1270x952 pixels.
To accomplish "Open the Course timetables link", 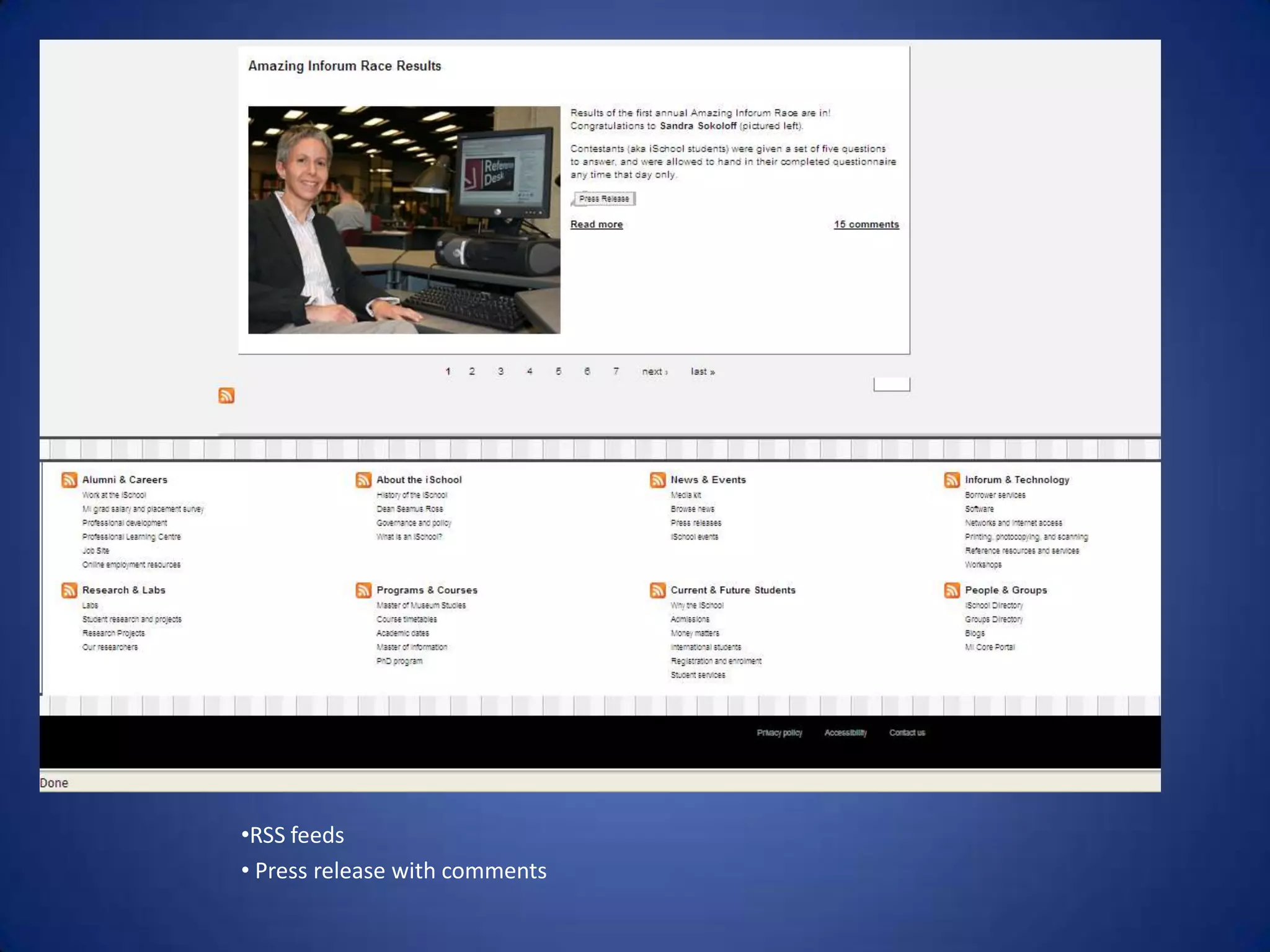I will (407, 619).
